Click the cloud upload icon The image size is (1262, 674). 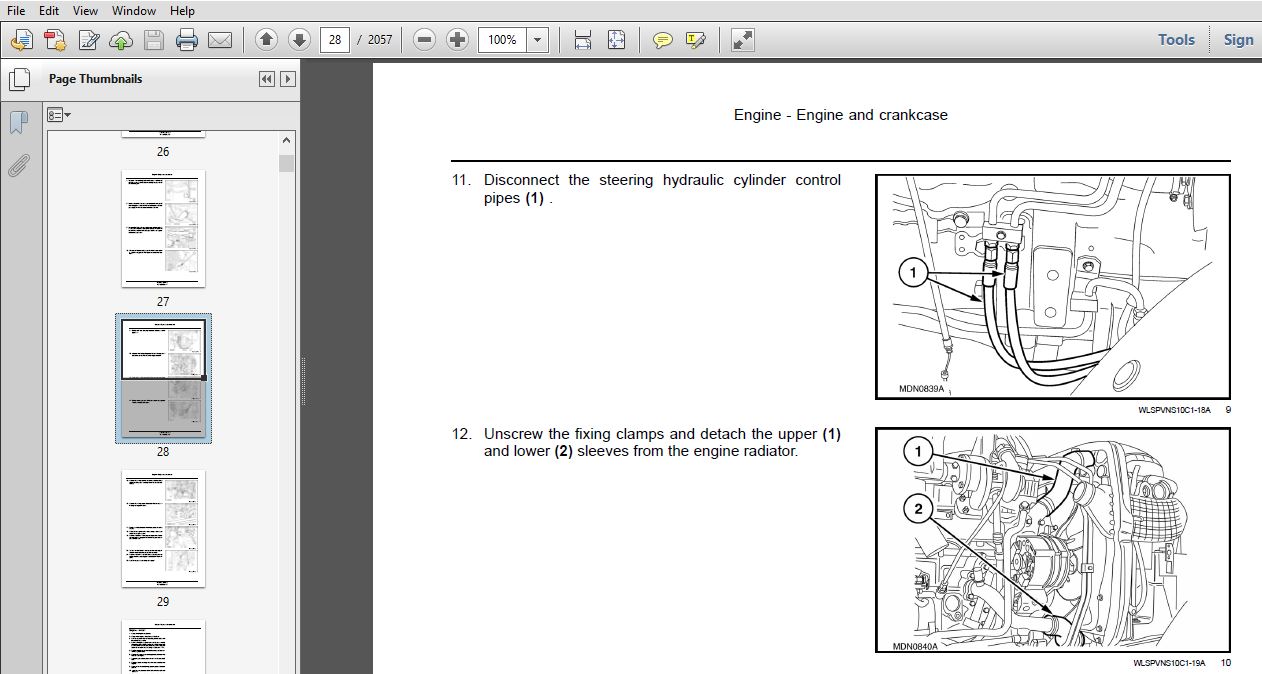121,40
